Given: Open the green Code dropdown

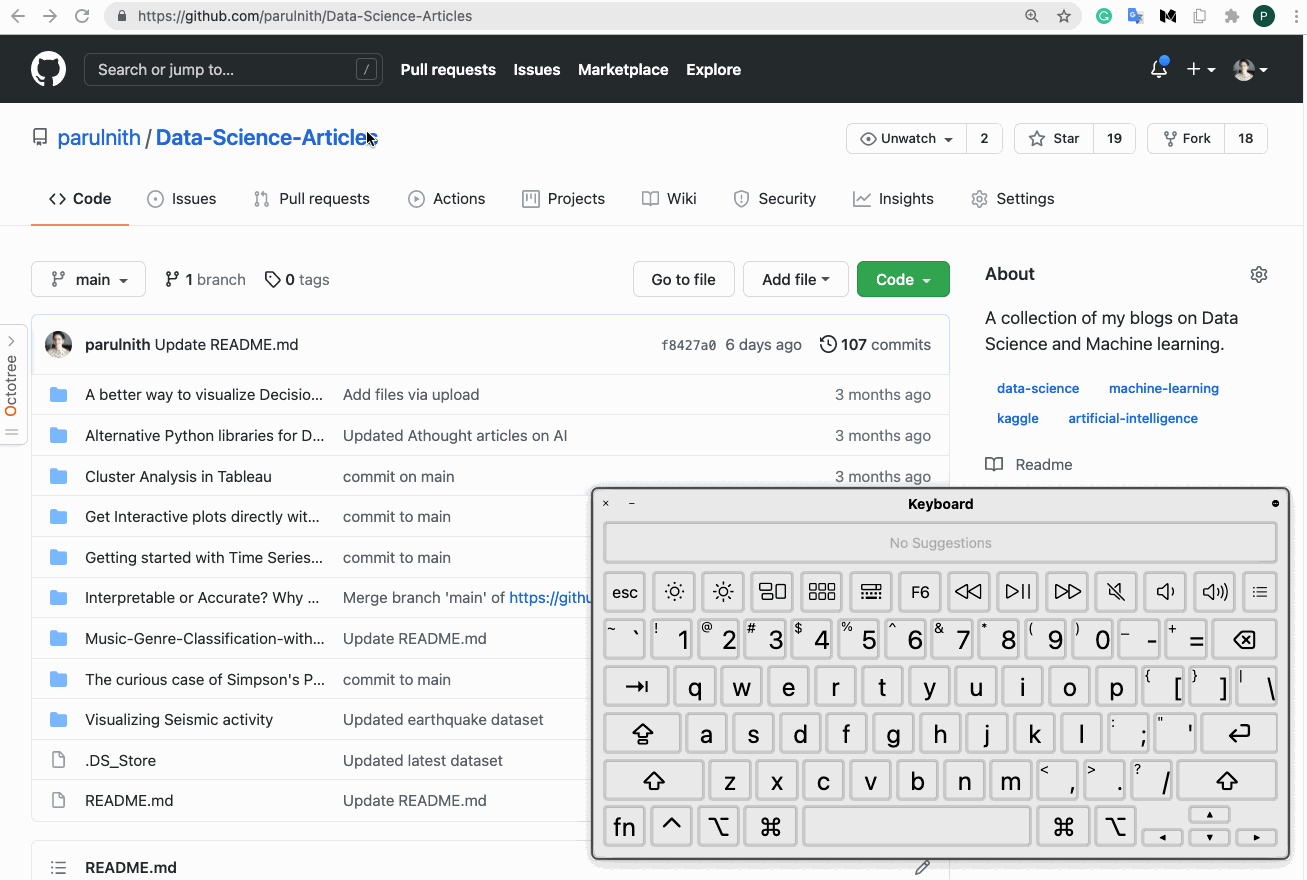Looking at the screenshot, I should pyautogui.click(x=903, y=280).
